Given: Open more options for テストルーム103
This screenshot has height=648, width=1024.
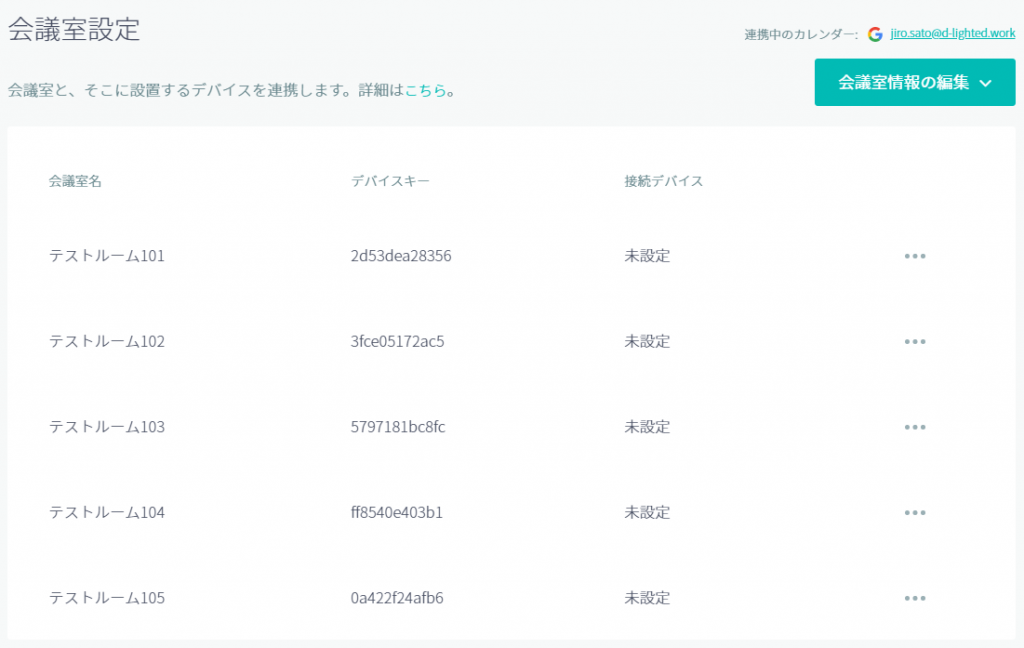Looking at the screenshot, I should coord(914,427).
